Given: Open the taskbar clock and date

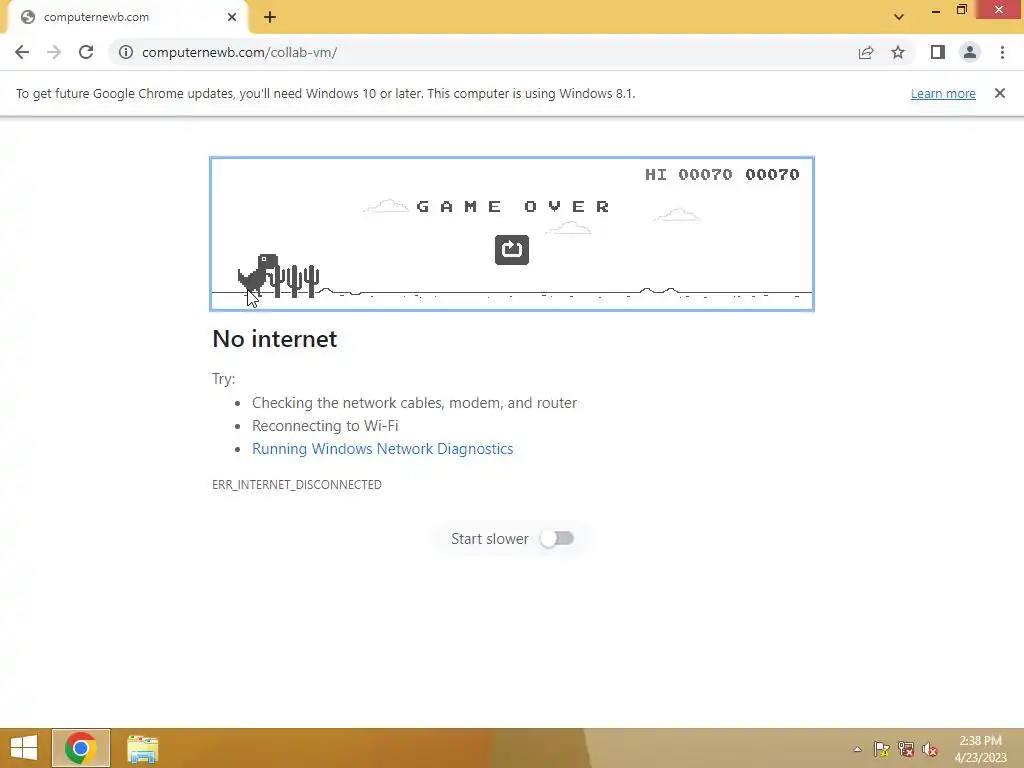Looking at the screenshot, I should point(980,749).
